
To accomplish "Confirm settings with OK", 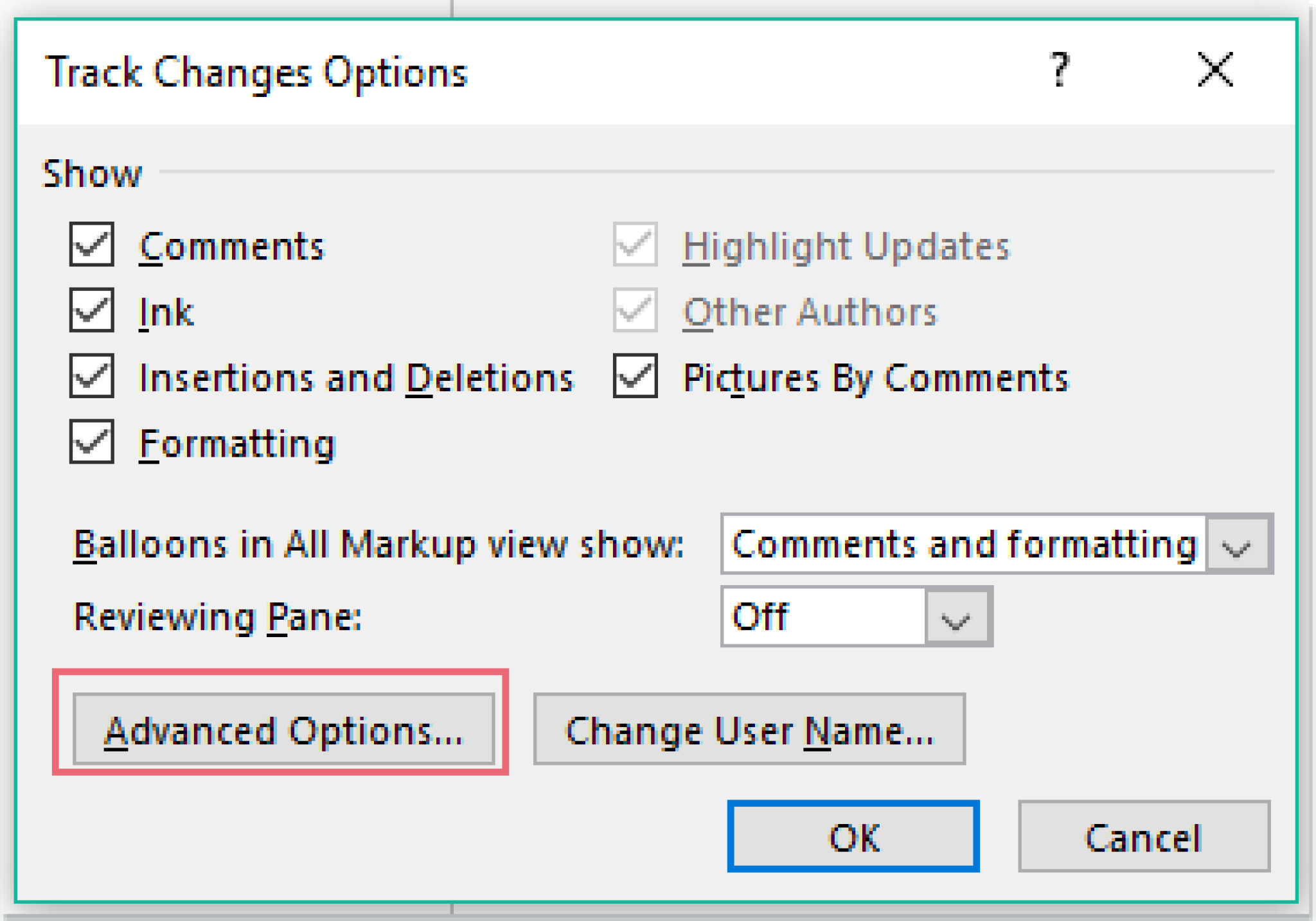I will point(853,836).
